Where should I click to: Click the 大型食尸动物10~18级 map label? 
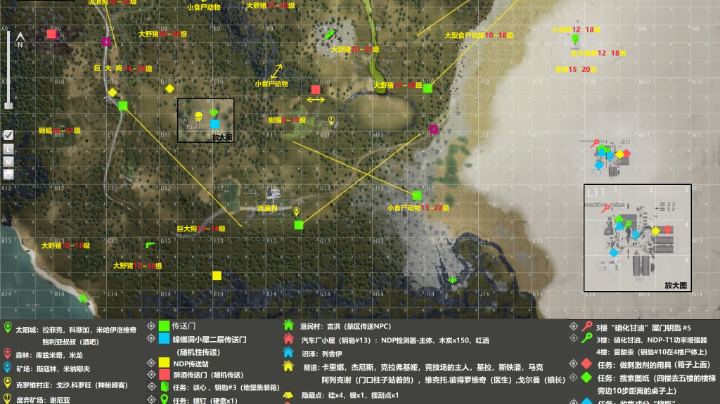[479, 35]
